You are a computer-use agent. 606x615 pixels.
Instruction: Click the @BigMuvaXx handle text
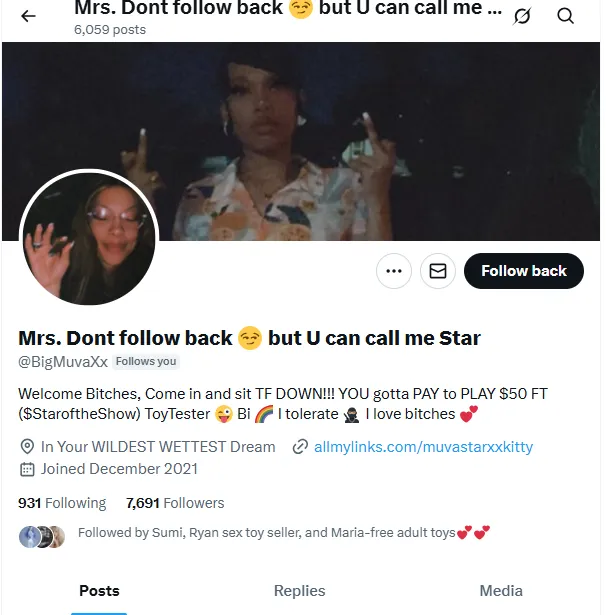63,362
